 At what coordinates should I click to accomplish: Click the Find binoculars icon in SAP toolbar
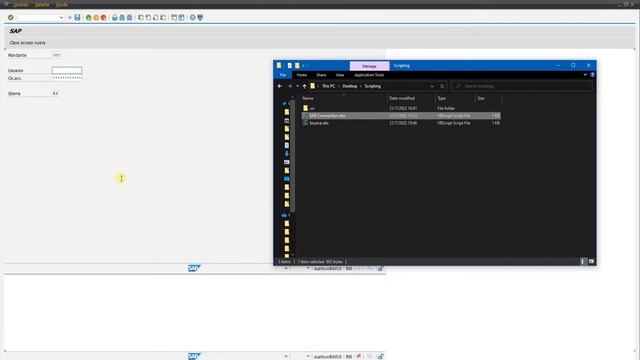[122, 18]
